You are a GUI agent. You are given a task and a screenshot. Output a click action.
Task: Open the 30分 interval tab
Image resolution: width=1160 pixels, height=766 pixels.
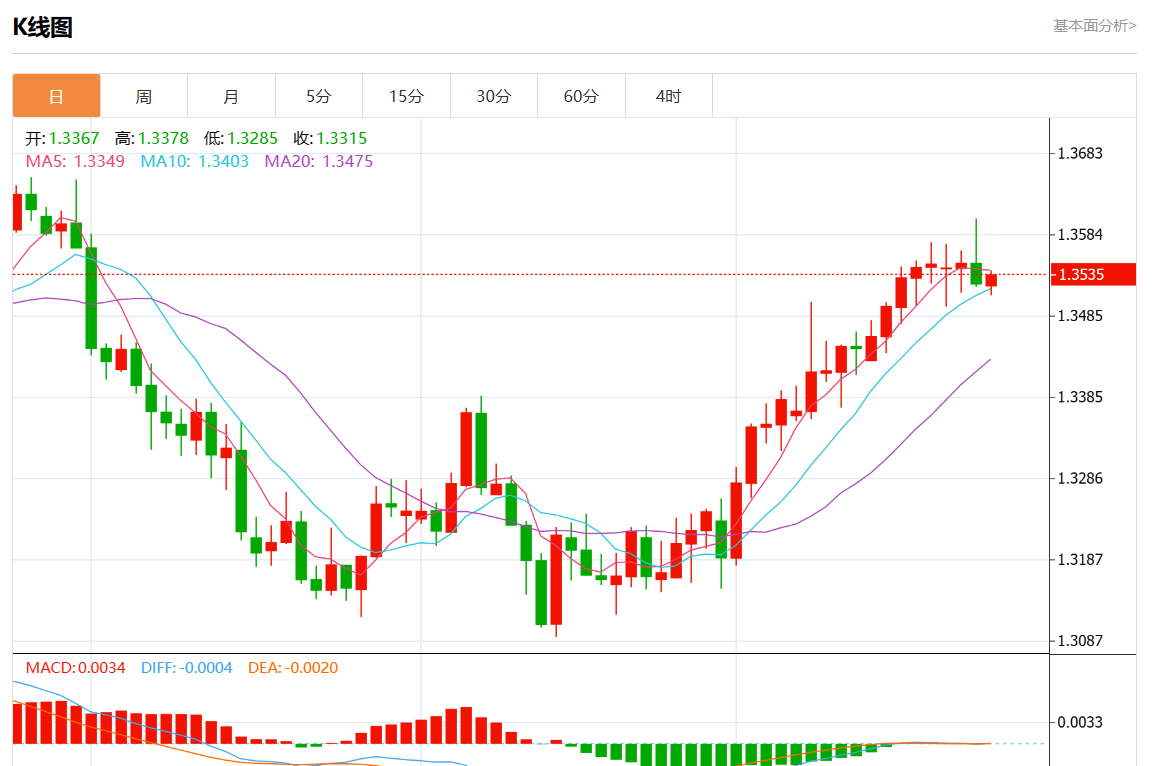[x=493, y=96]
